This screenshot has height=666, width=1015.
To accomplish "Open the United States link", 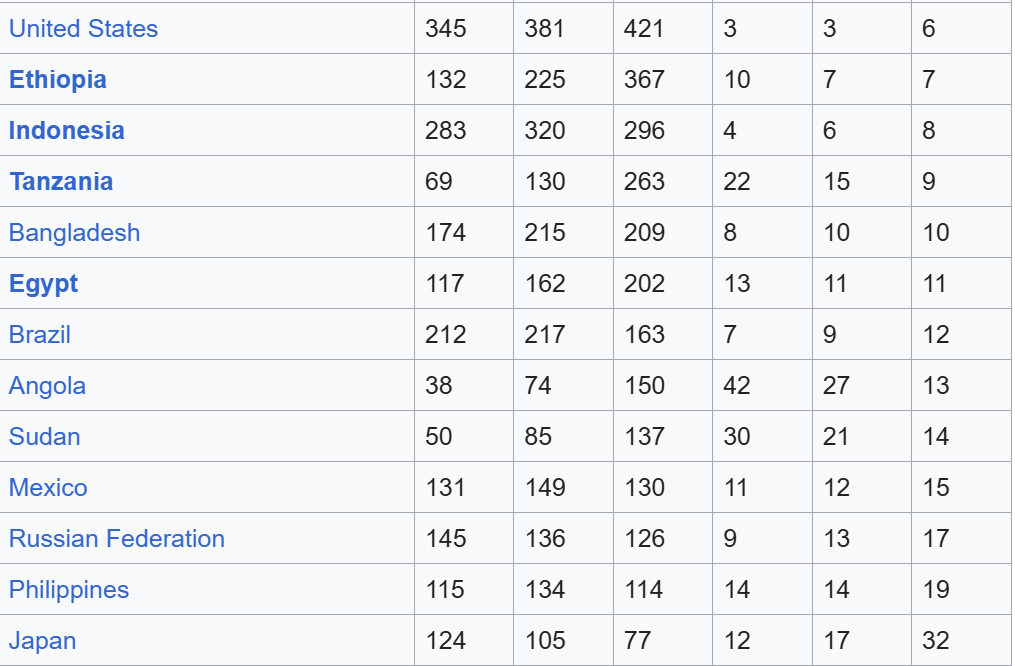I will pos(83,29).
